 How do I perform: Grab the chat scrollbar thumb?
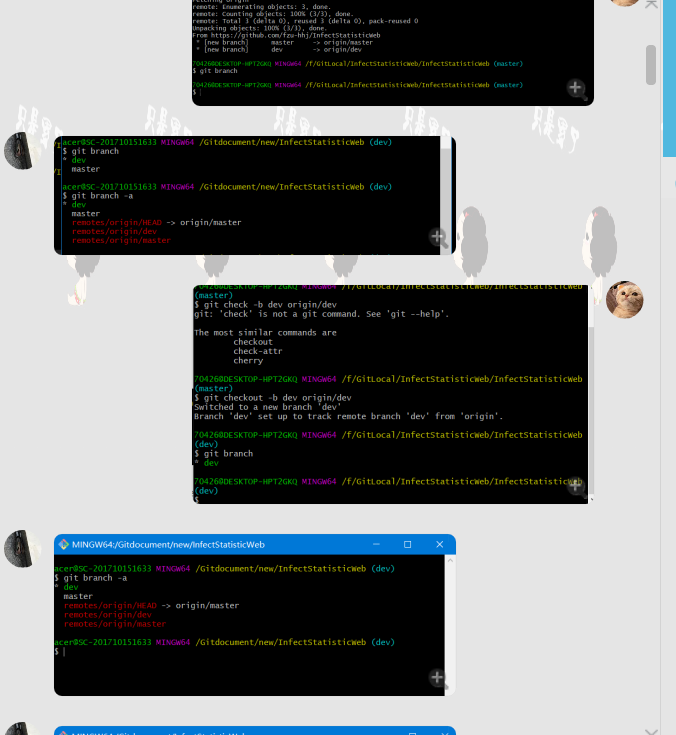click(651, 65)
